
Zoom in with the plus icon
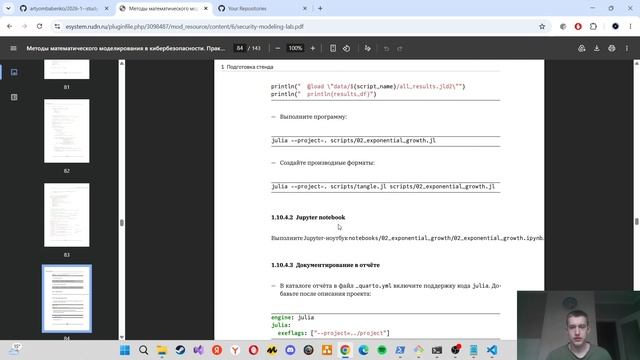(x=313, y=48)
